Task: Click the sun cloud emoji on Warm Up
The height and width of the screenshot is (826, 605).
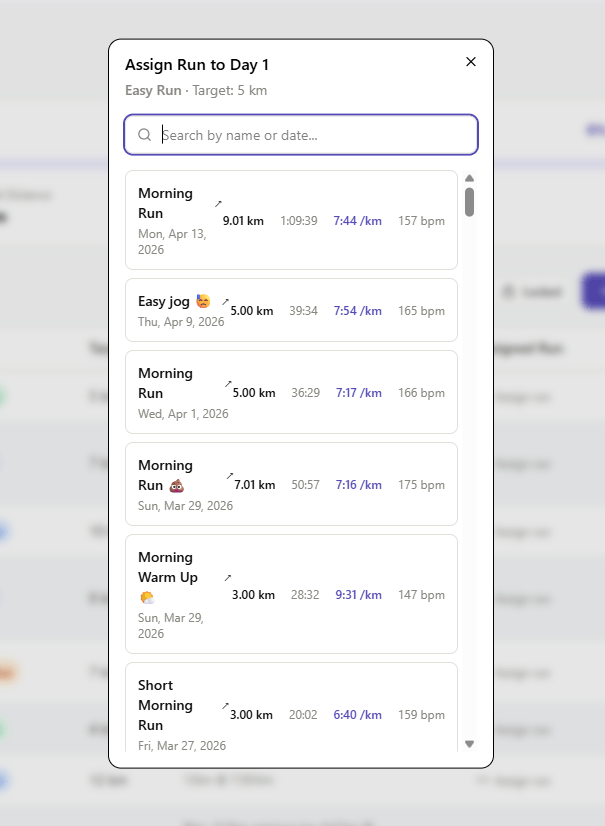Action: click(x=147, y=597)
